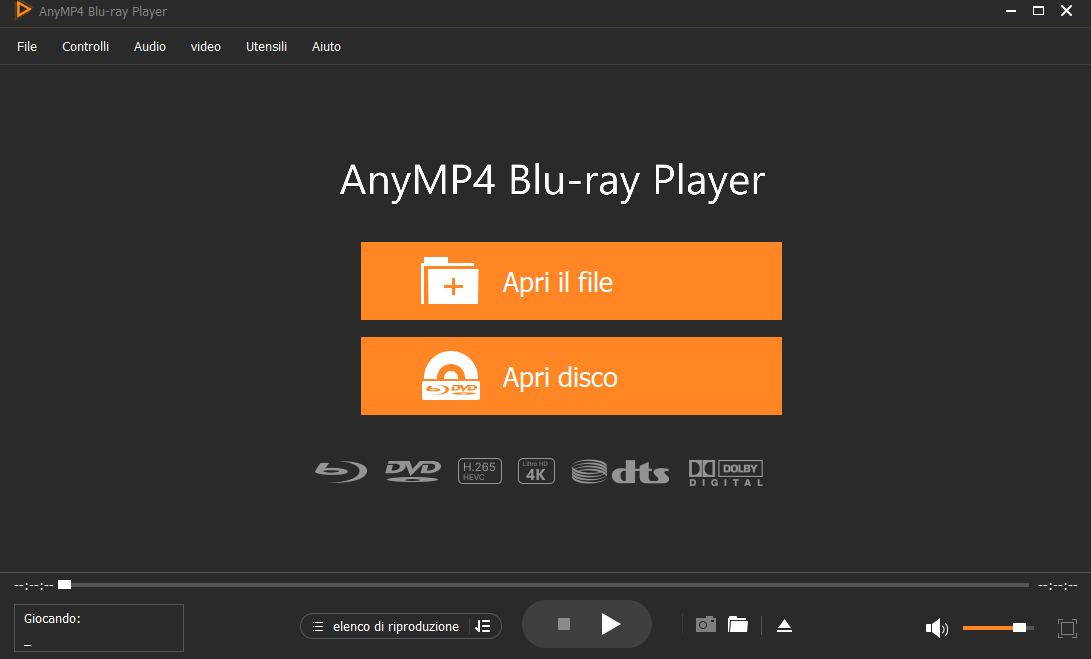Open the Audio menu
Screen dimensions: 1091x659
(150, 47)
